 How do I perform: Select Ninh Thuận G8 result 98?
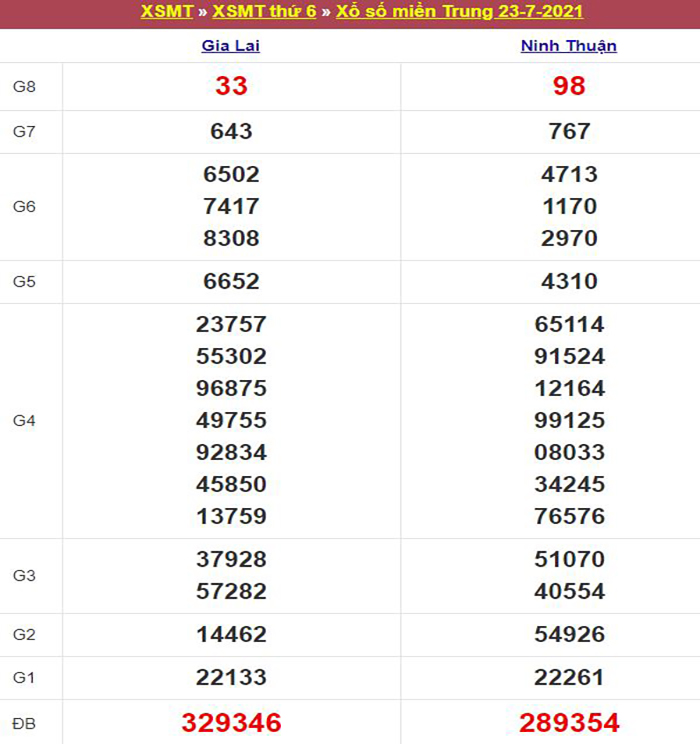point(569,86)
